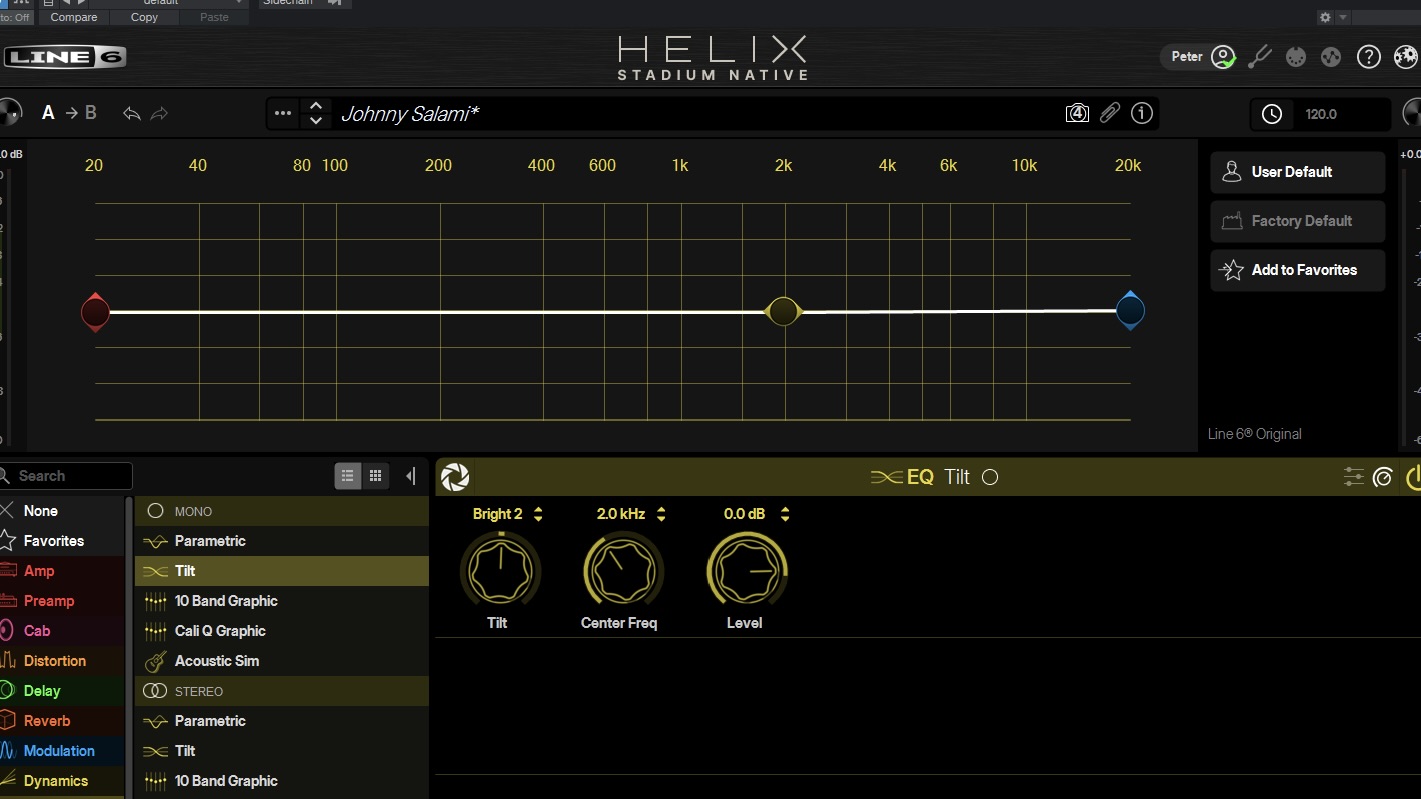Viewport: 1421px width, 799px height.
Task: Undo the last edit with the back arrow
Action: [x=132, y=113]
